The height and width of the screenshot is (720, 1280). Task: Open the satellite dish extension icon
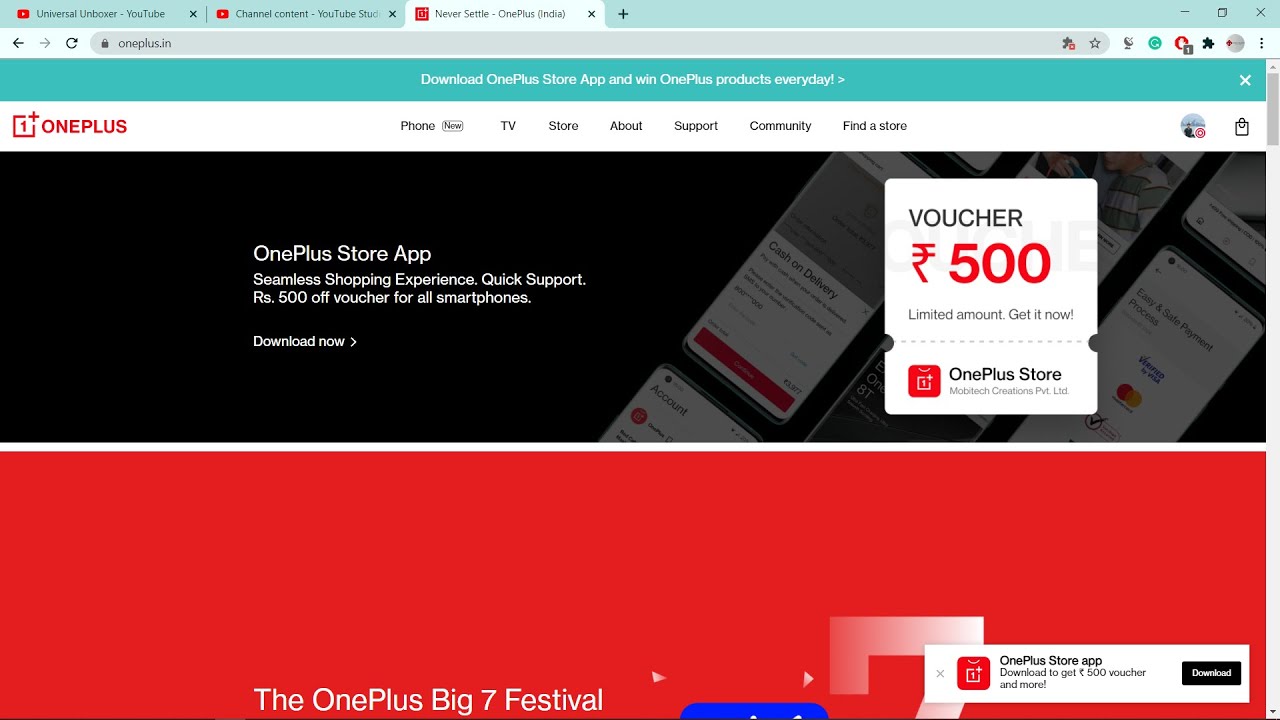[1128, 43]
